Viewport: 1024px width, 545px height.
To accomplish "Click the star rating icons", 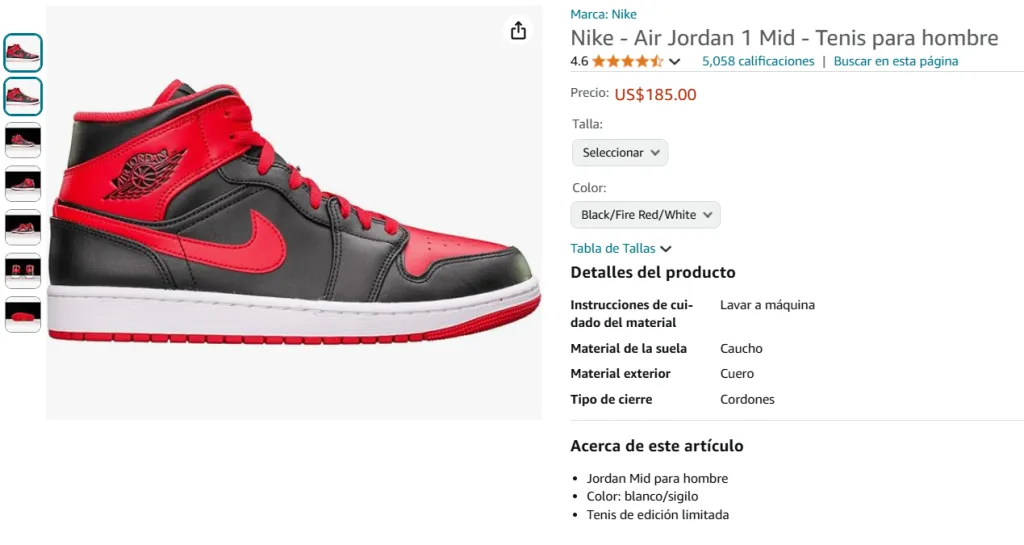I will click(628, 61).
